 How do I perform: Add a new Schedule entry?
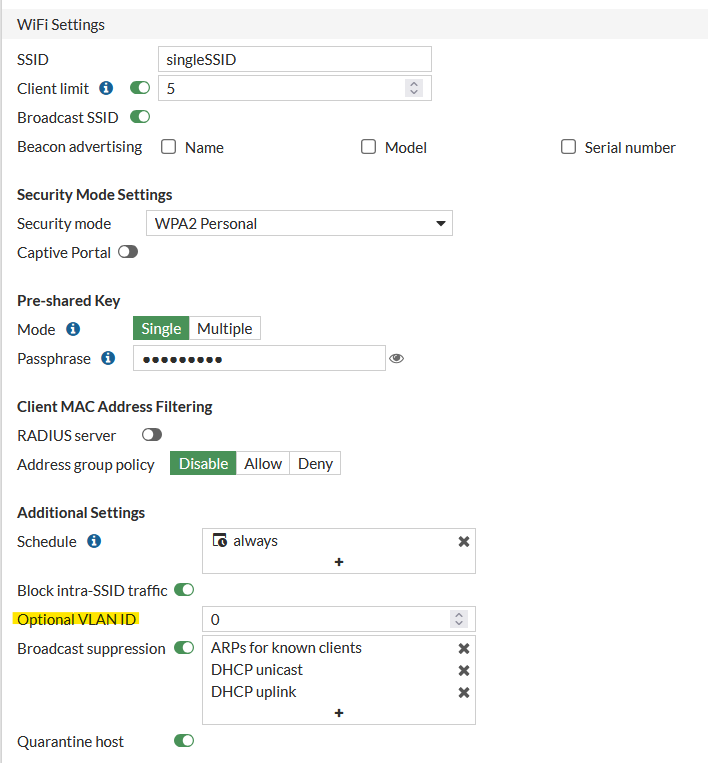(x=339, y=562)
